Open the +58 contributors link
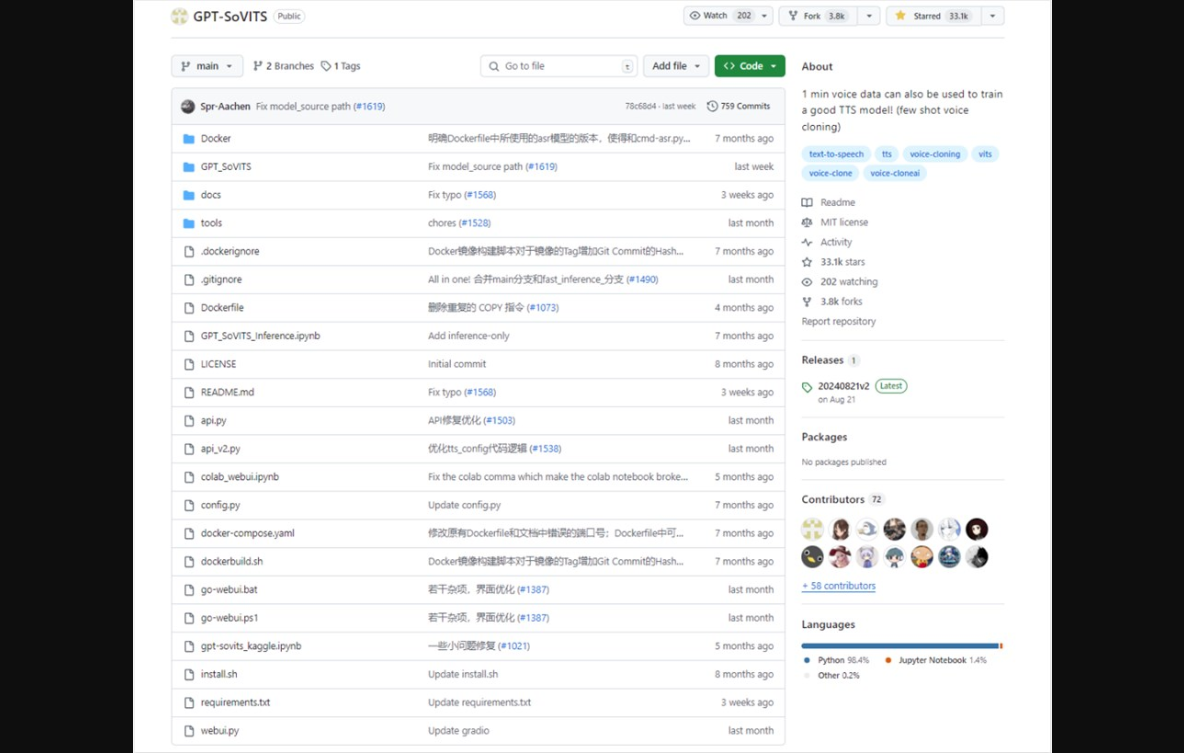This screenshot has width=1184, height=753. (x=838, y=585)
